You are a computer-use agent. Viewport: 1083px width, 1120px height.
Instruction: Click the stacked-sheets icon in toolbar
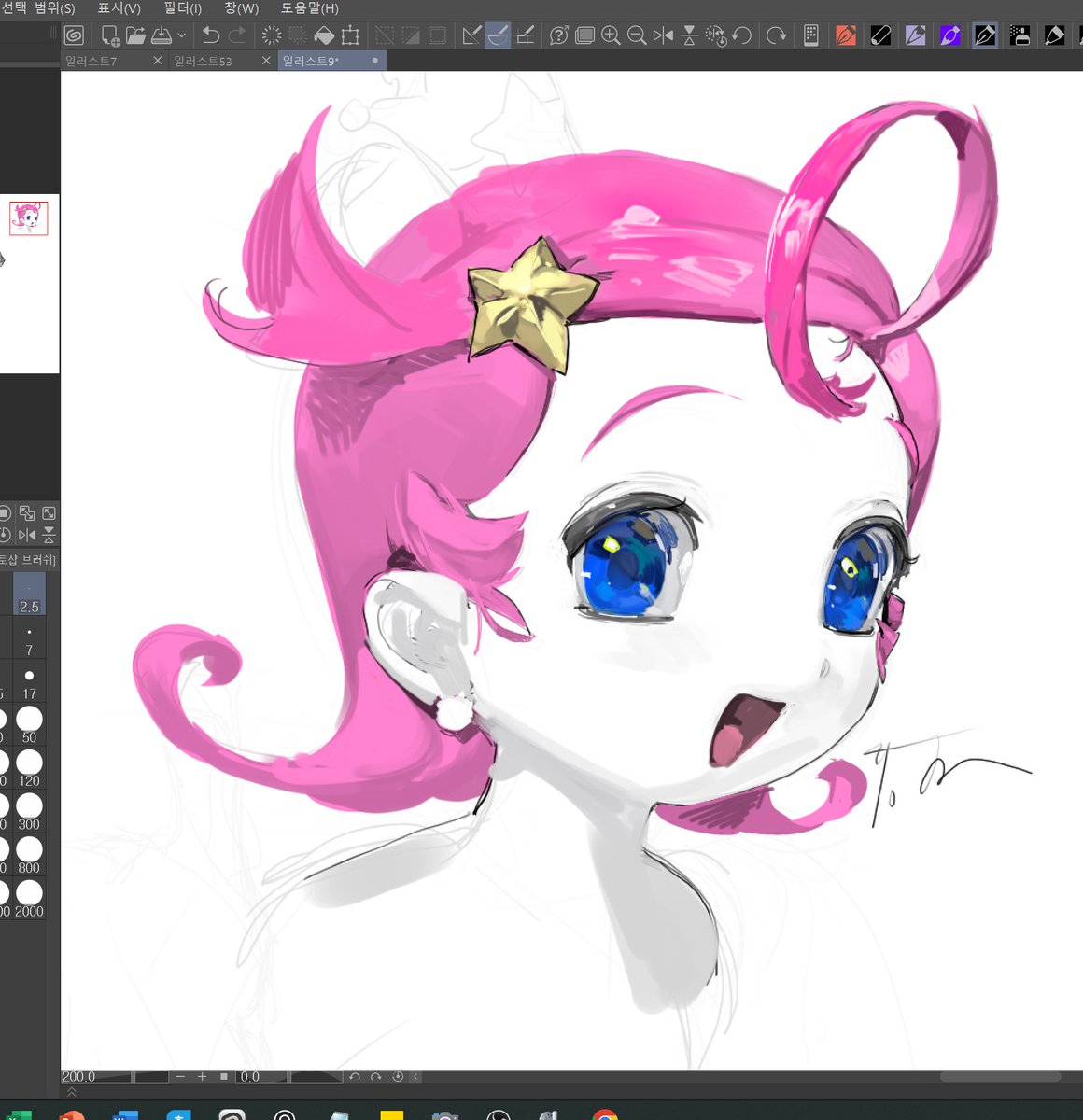[x=585, y=35]
